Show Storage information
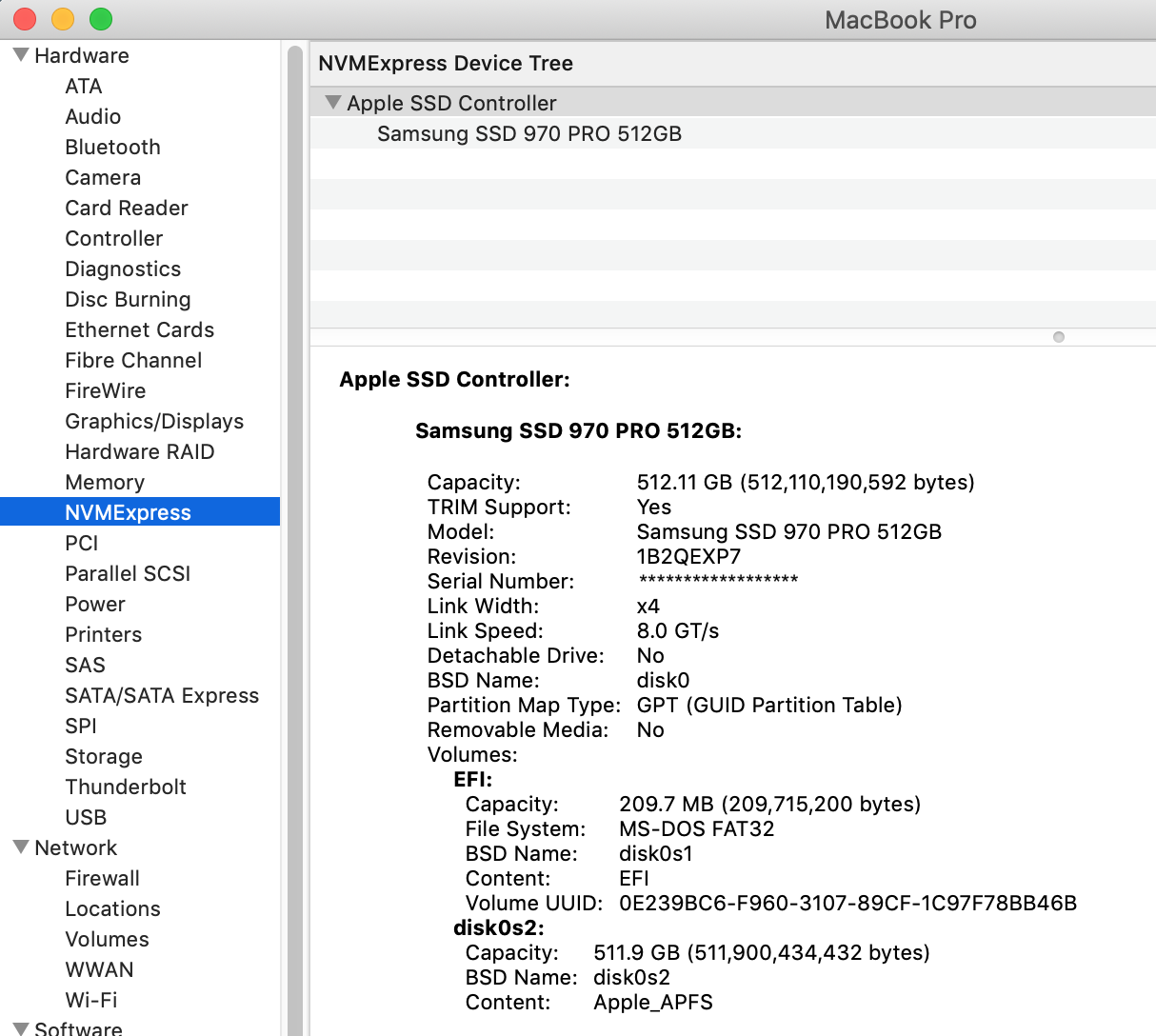Image resolution: width=1156 pixels, height=1036 pixels. 104,756
